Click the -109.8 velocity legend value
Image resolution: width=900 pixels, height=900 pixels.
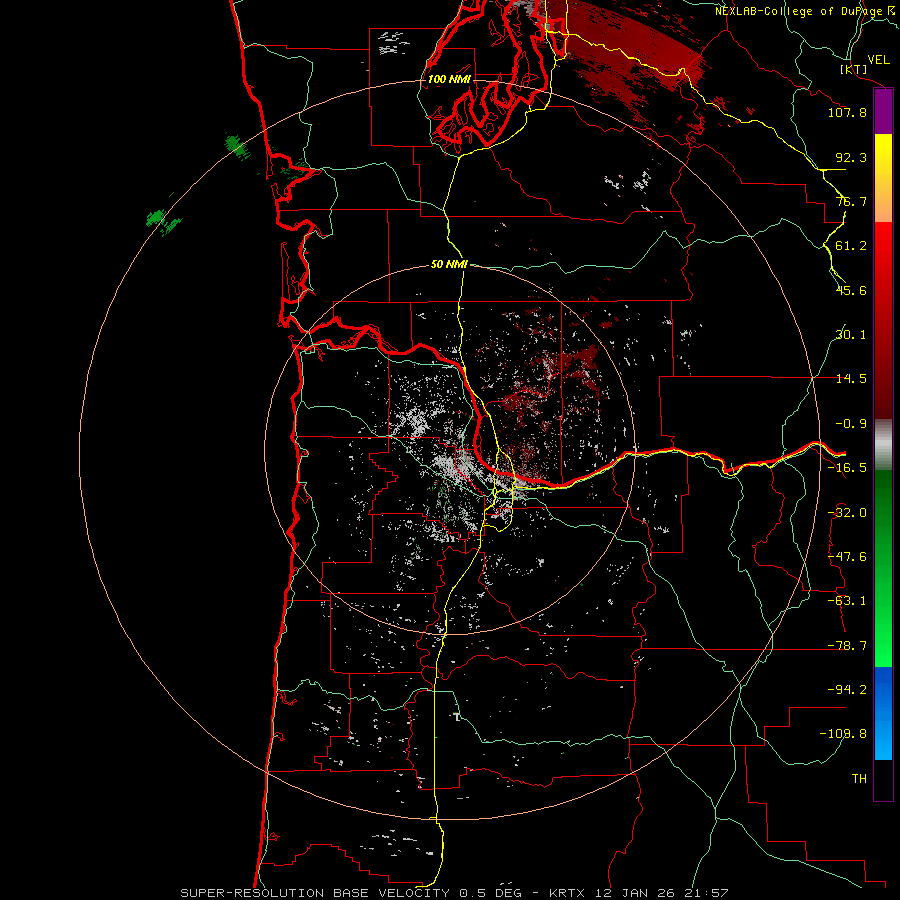pos(843,734)
